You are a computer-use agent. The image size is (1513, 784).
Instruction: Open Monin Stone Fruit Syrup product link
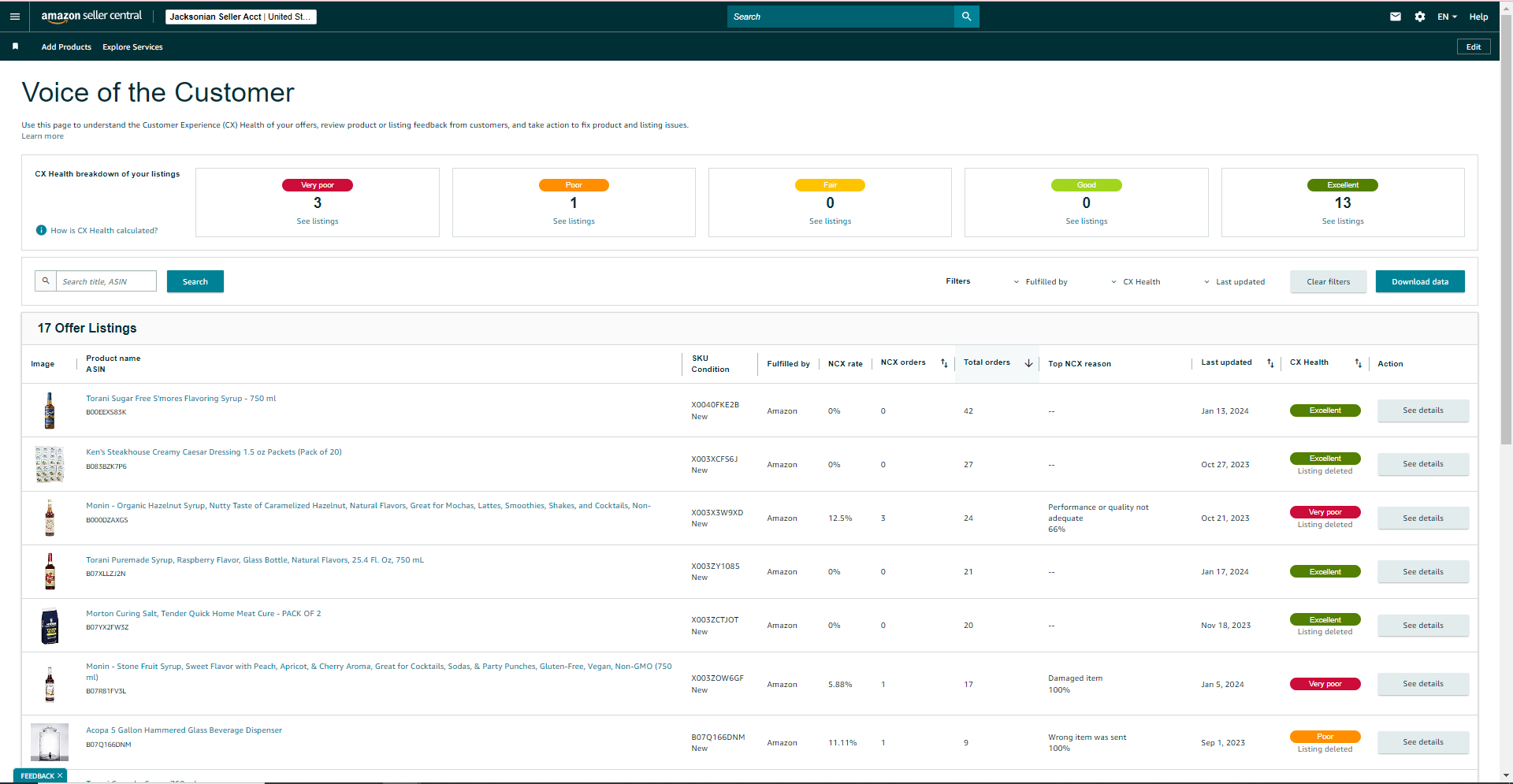click(379, 671)
